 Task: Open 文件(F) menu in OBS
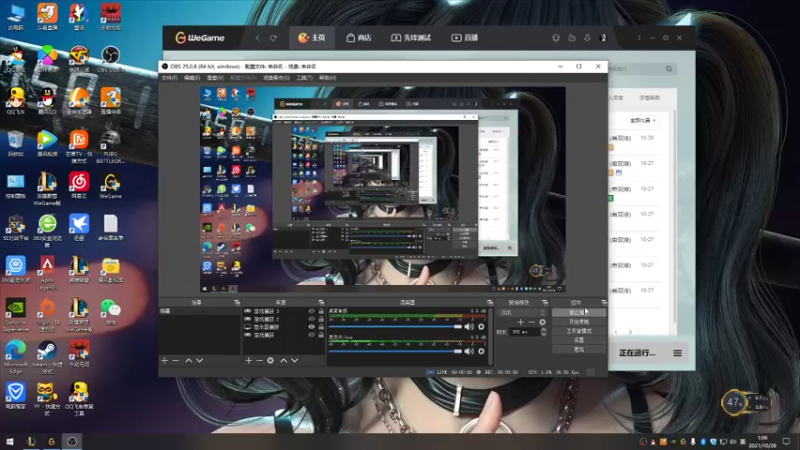[x=169, y=78]
